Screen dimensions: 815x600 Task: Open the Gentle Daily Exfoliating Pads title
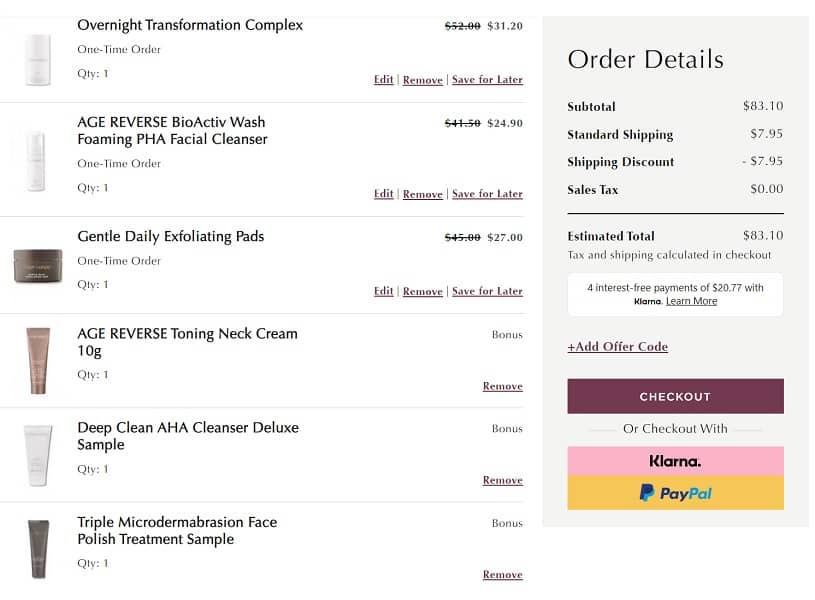coord(171,237)
